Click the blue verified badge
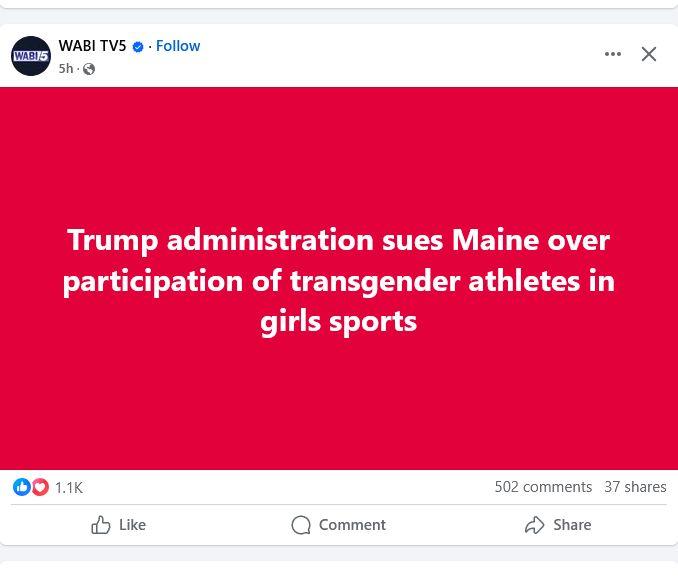 pyautogui.click(x=138, y=46)
